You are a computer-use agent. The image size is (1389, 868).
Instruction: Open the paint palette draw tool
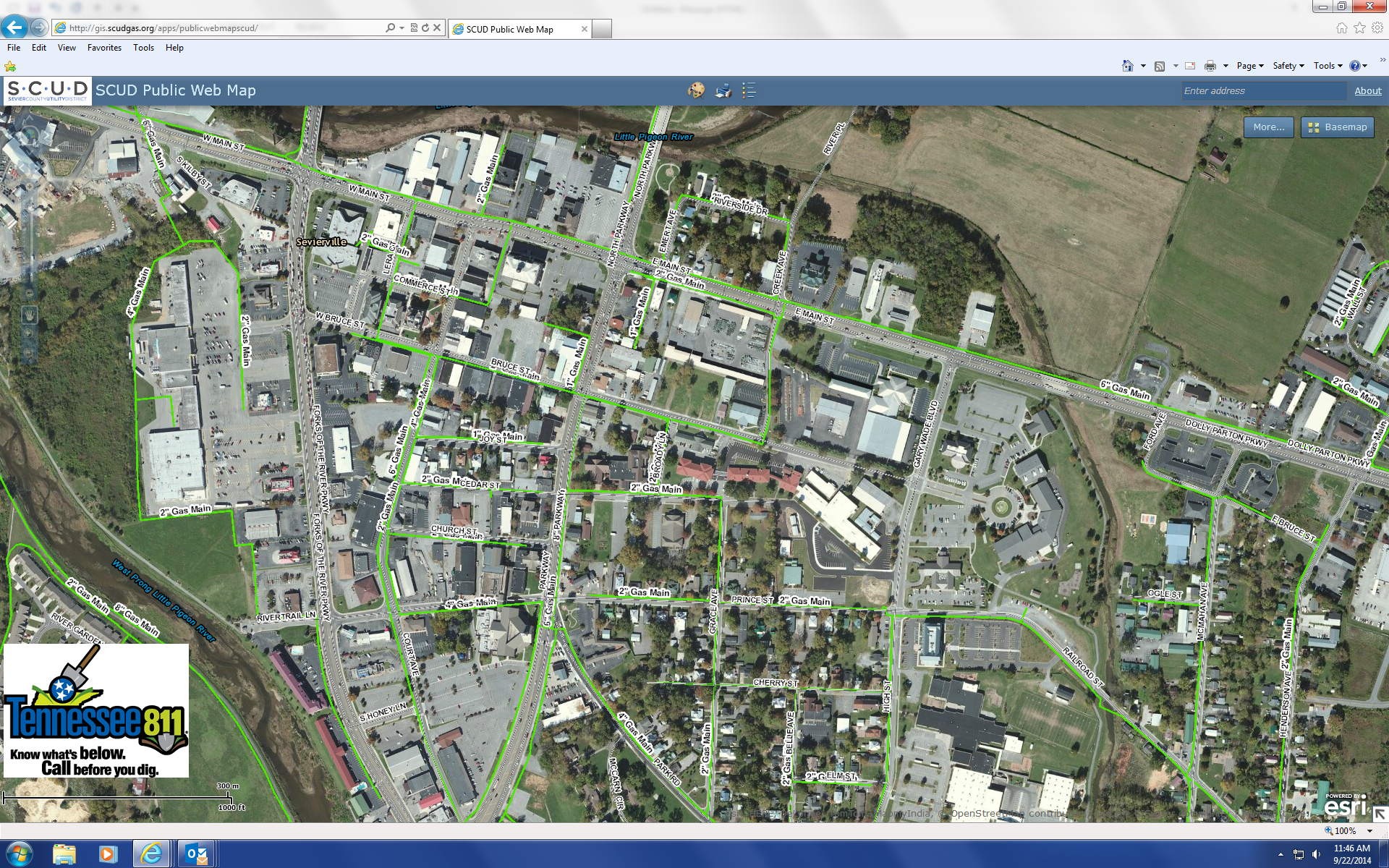click(x=696, y=90)
